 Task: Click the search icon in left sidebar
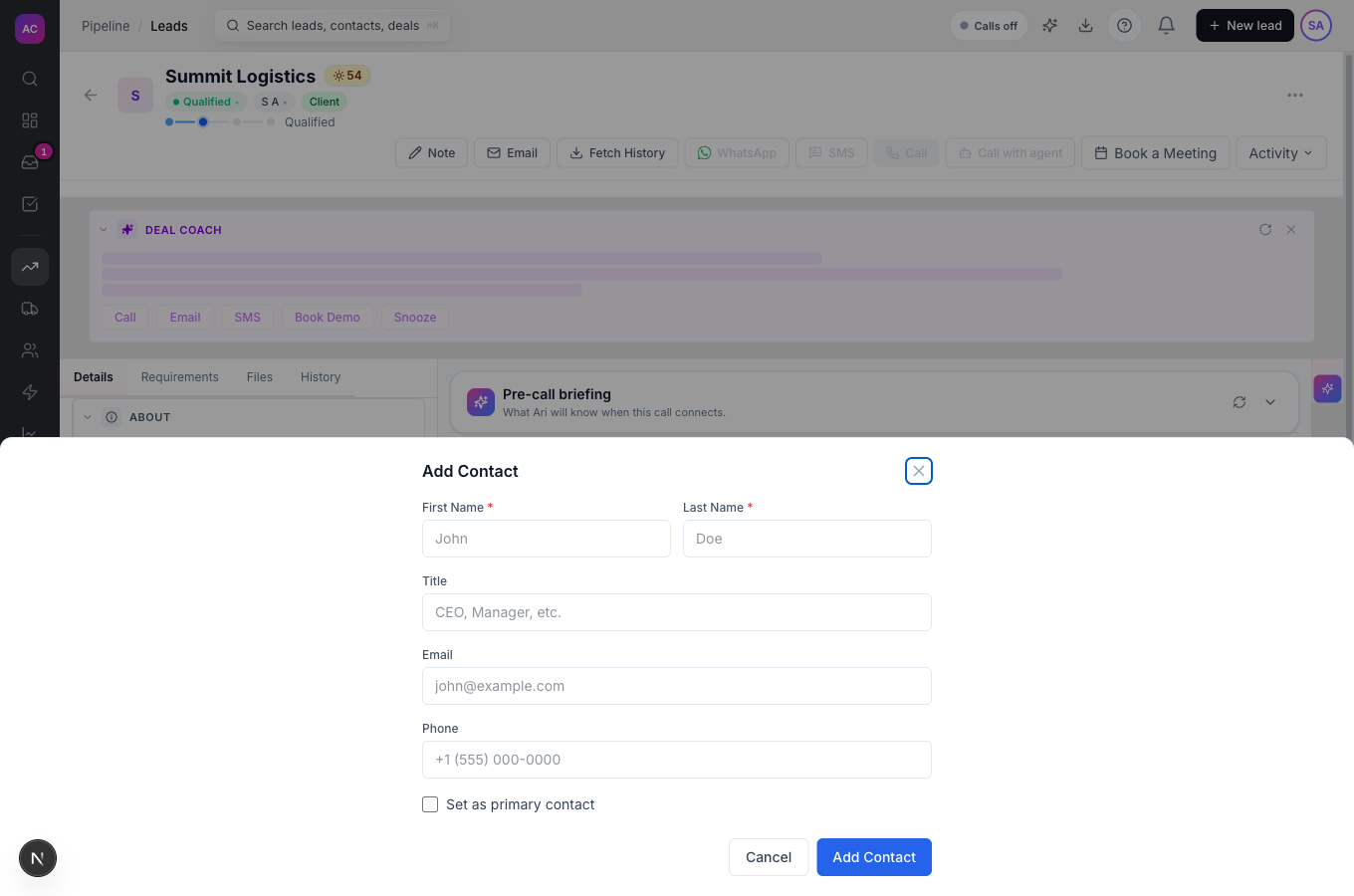[30, 79]
